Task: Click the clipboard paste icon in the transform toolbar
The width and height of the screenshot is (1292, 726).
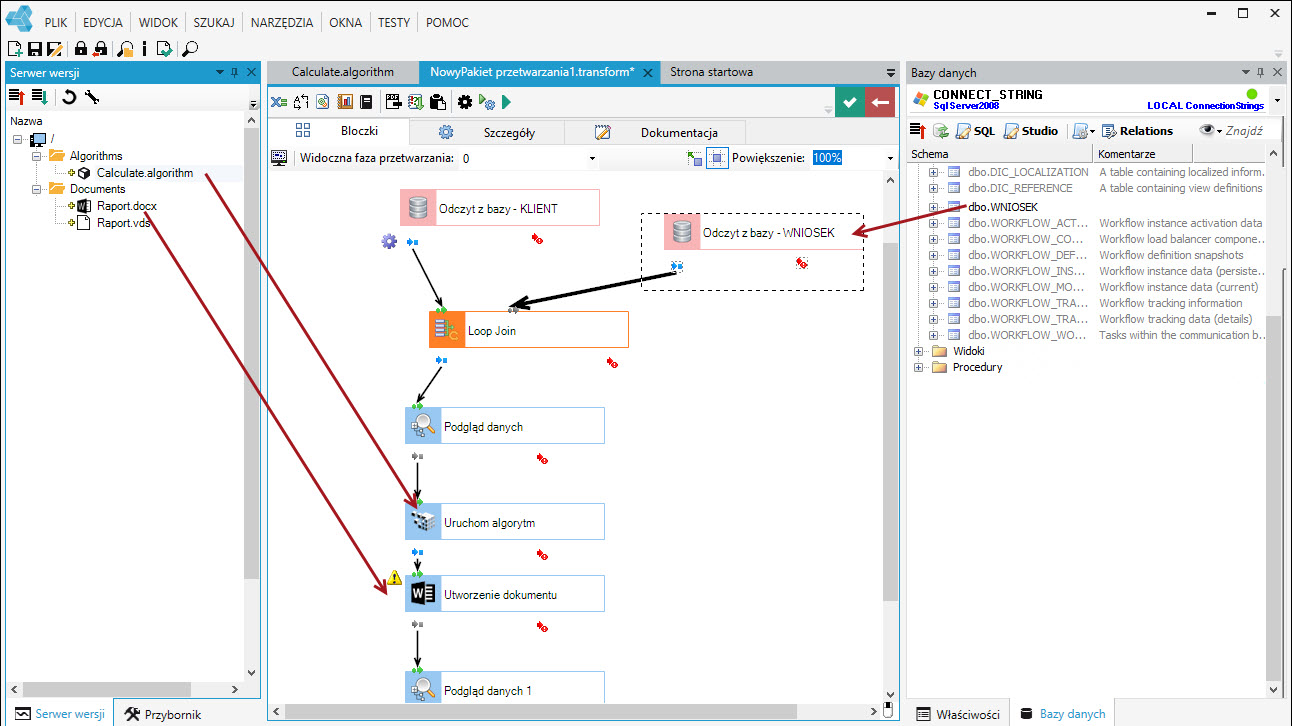Action: (x=437, y=101)
